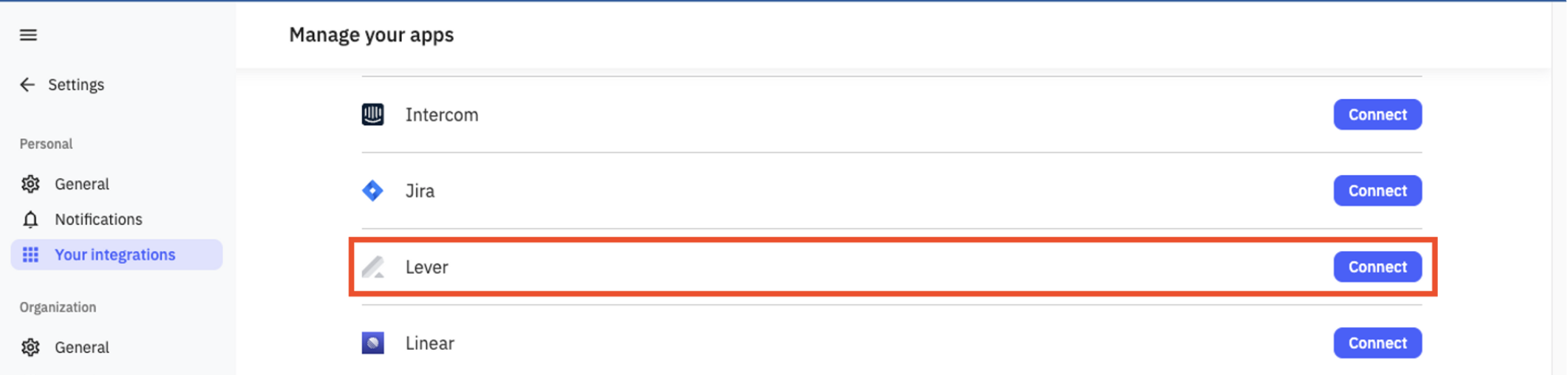Image resolution: width=1568 pixels, height=375 pixels.
Task: Select Your integrations in sidebar
Action: [115, 255]
